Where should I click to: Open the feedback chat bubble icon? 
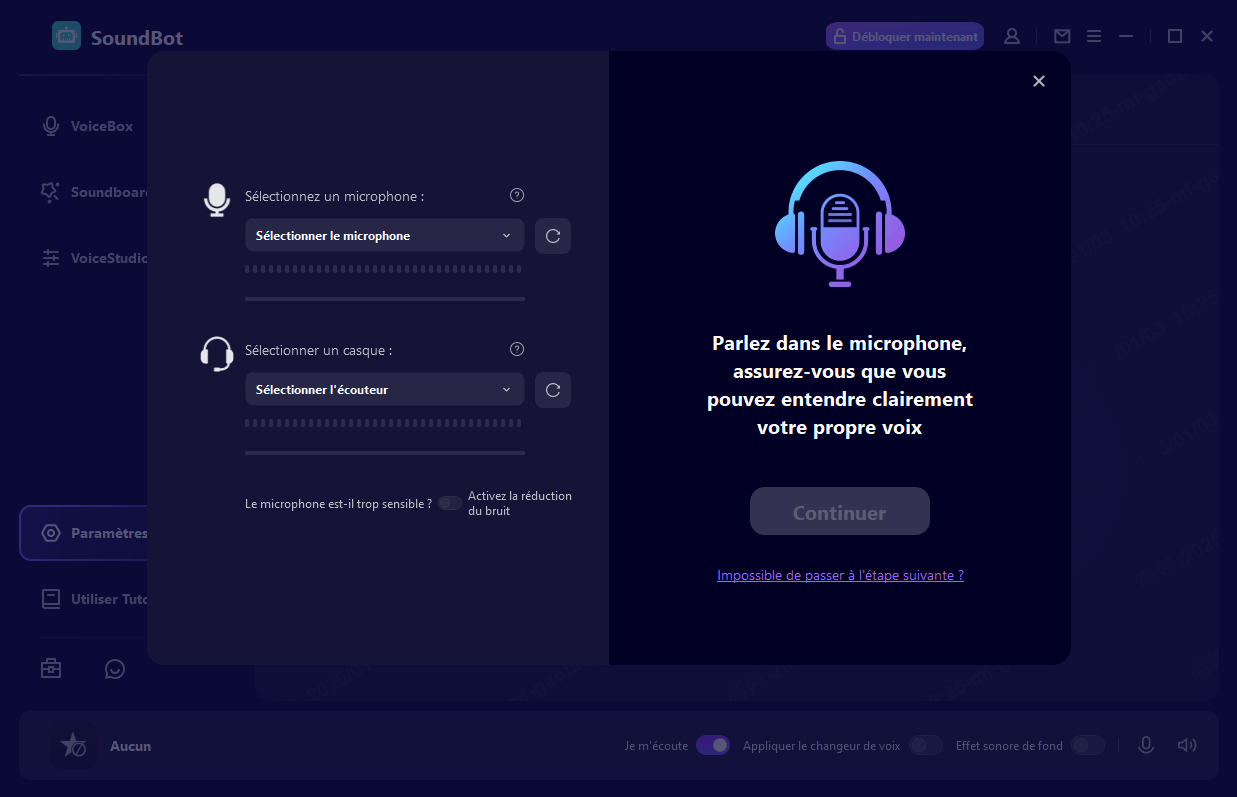click(115, 669)
